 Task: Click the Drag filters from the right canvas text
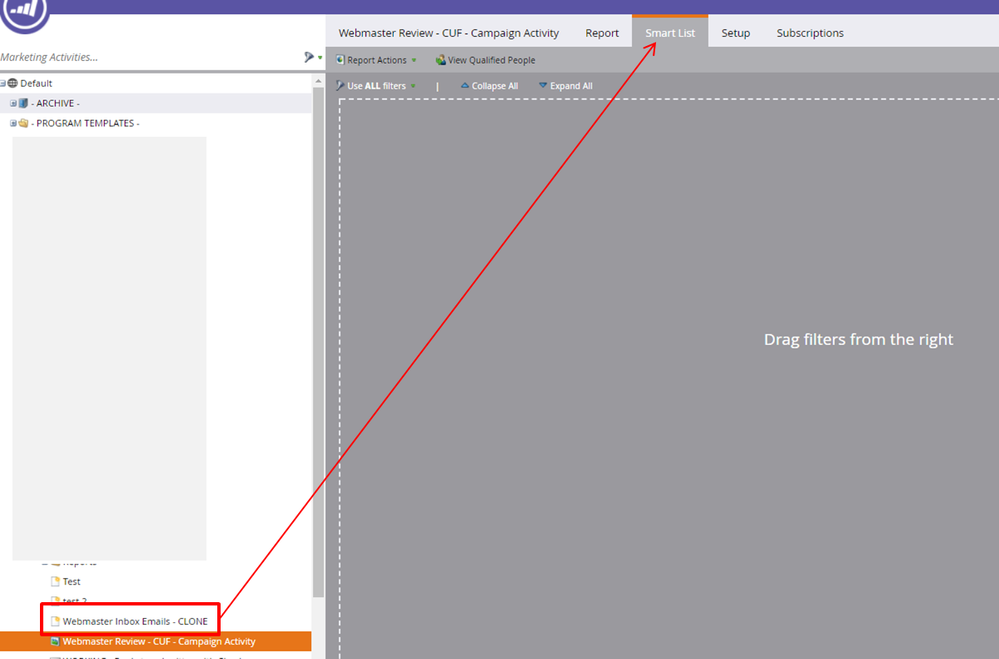tap(858, 339)
